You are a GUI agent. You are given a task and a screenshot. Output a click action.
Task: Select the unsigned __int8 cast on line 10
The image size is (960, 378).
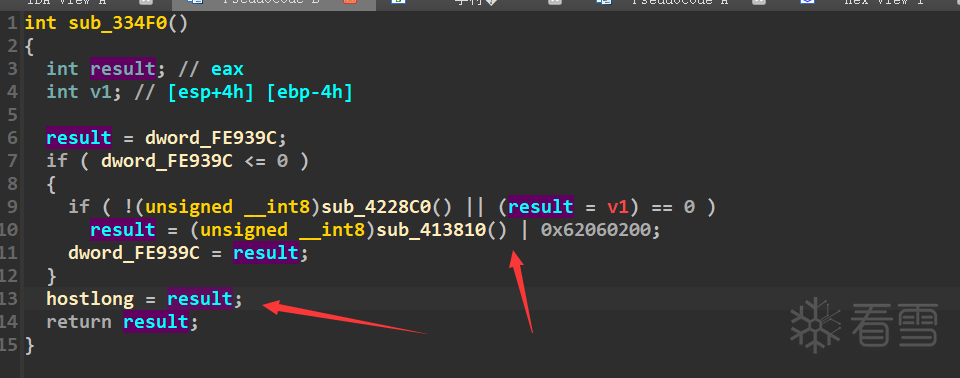[282, 230]
